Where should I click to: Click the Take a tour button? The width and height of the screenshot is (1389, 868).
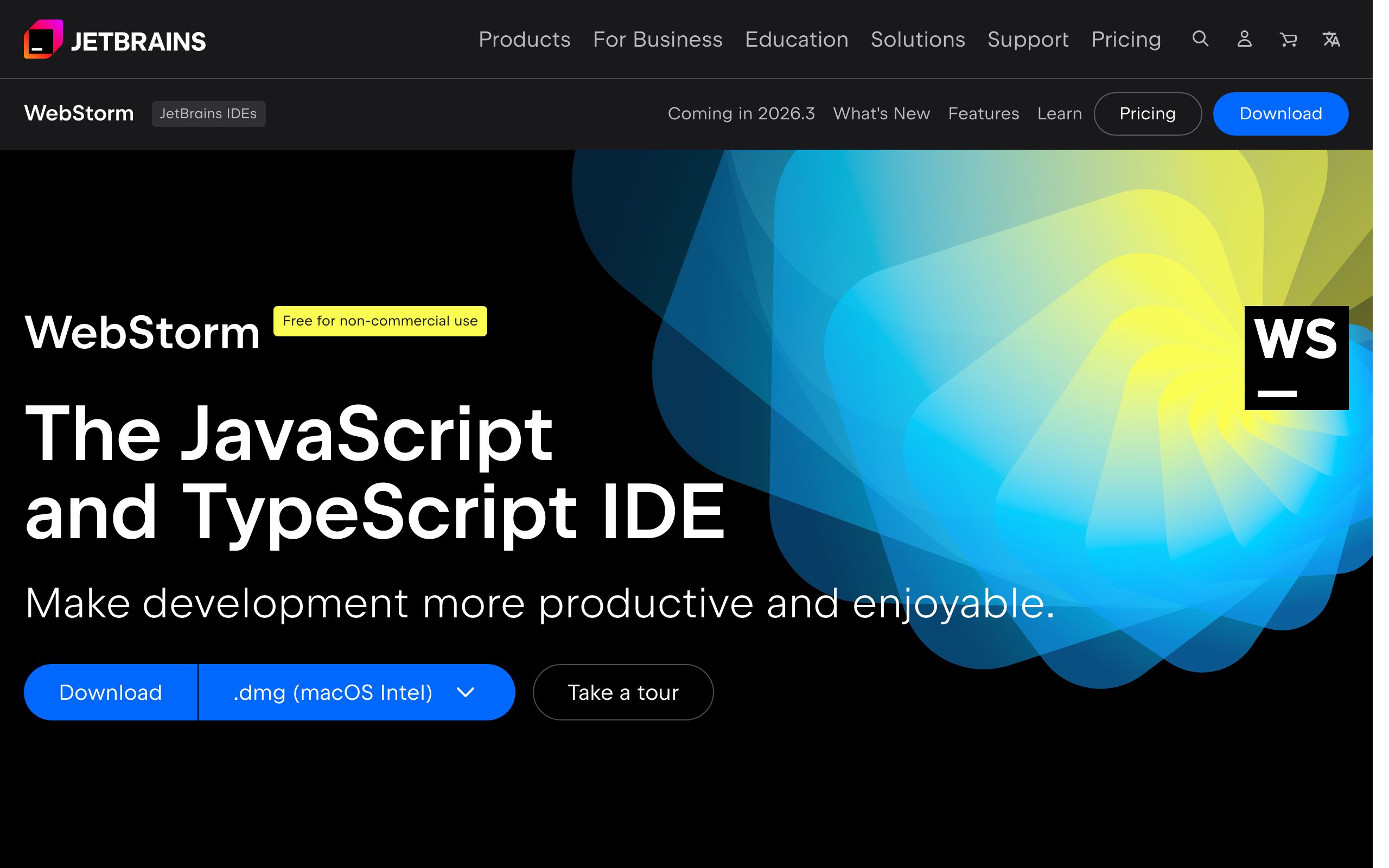tap(623, 692)
